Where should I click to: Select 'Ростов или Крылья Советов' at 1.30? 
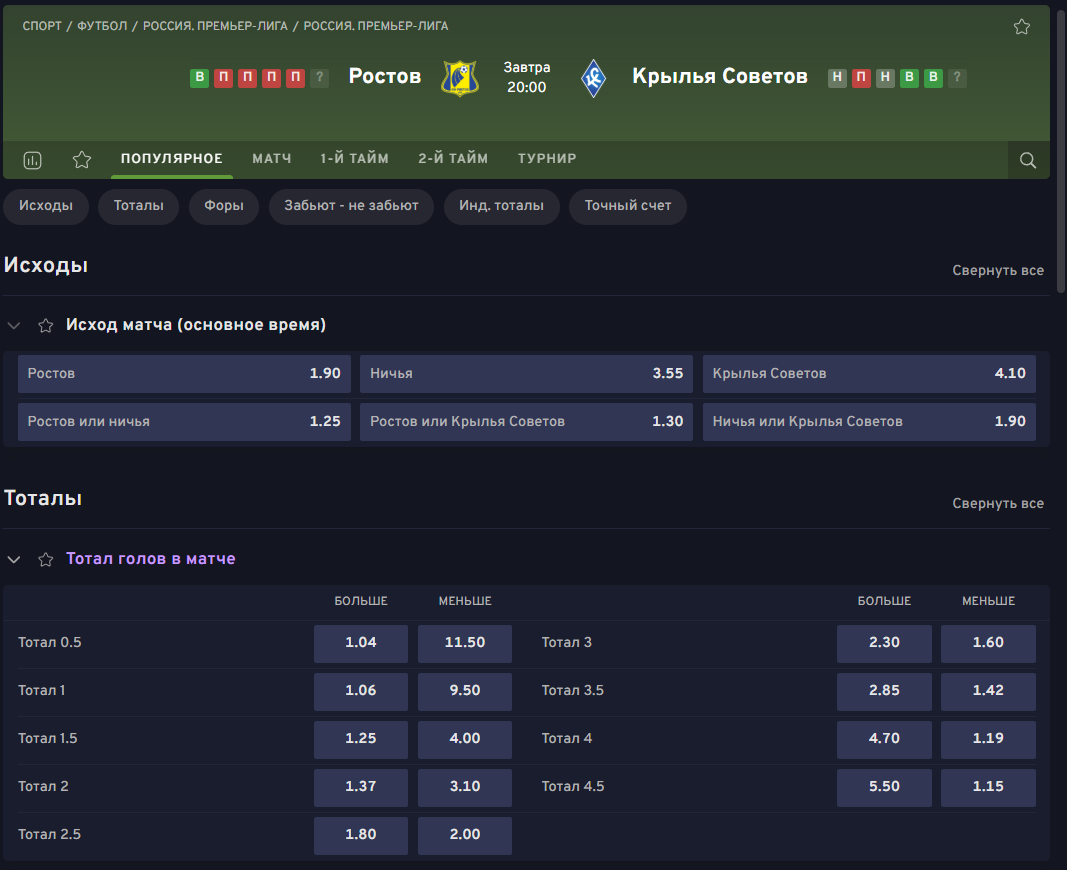pos(527,422)
